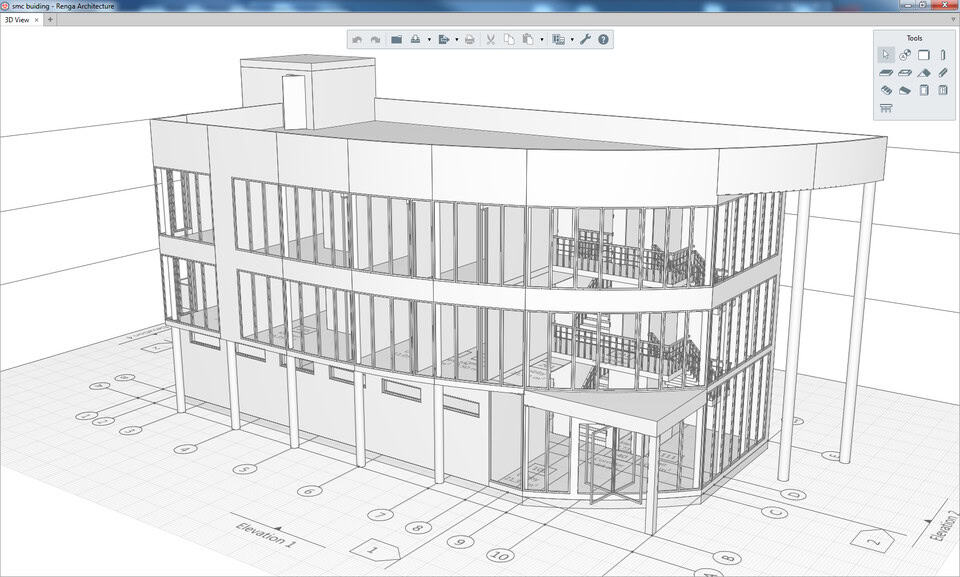
Task: Activate the Beam tool
Action: (x=943, y=73)
